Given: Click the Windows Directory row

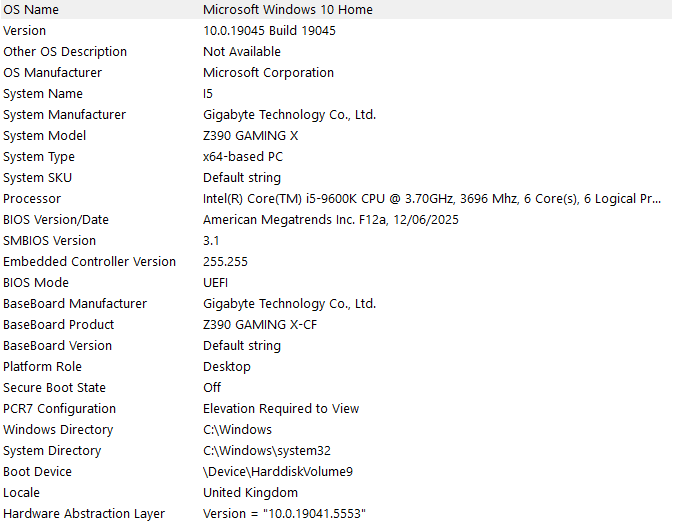Looking at the screenshot, I should (336, 430).
